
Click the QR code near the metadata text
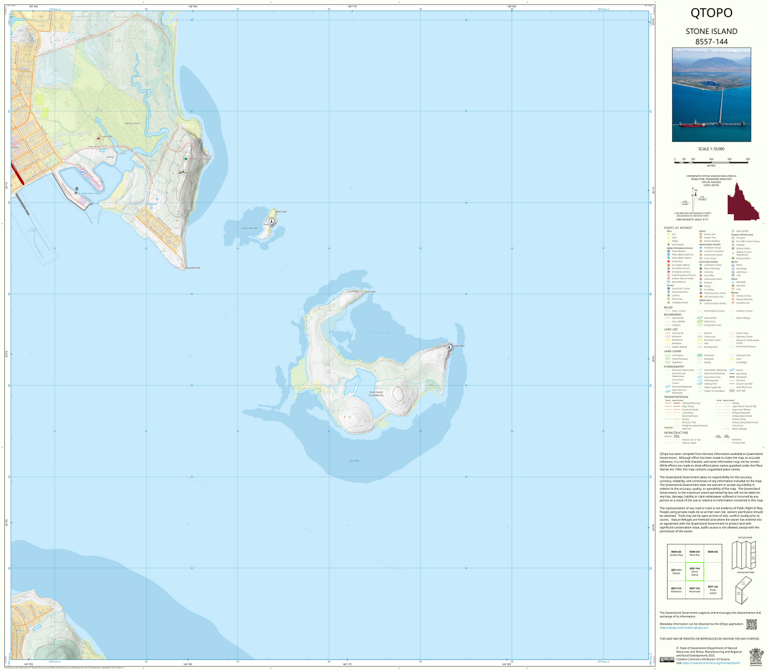(x=751, y=624)
